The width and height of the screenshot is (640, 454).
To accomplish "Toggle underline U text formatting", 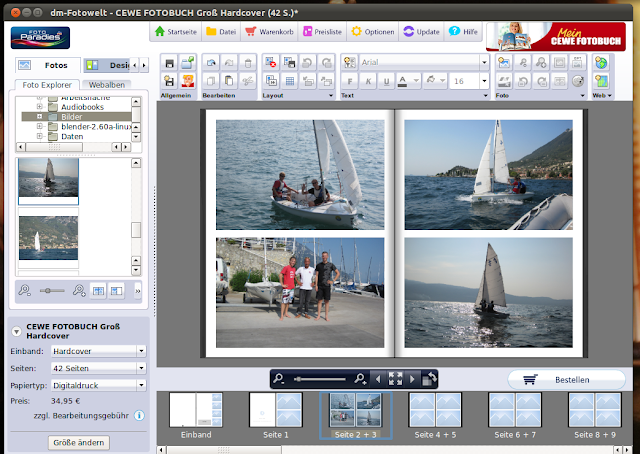I will pyautogui.click(x=386, y=81).
